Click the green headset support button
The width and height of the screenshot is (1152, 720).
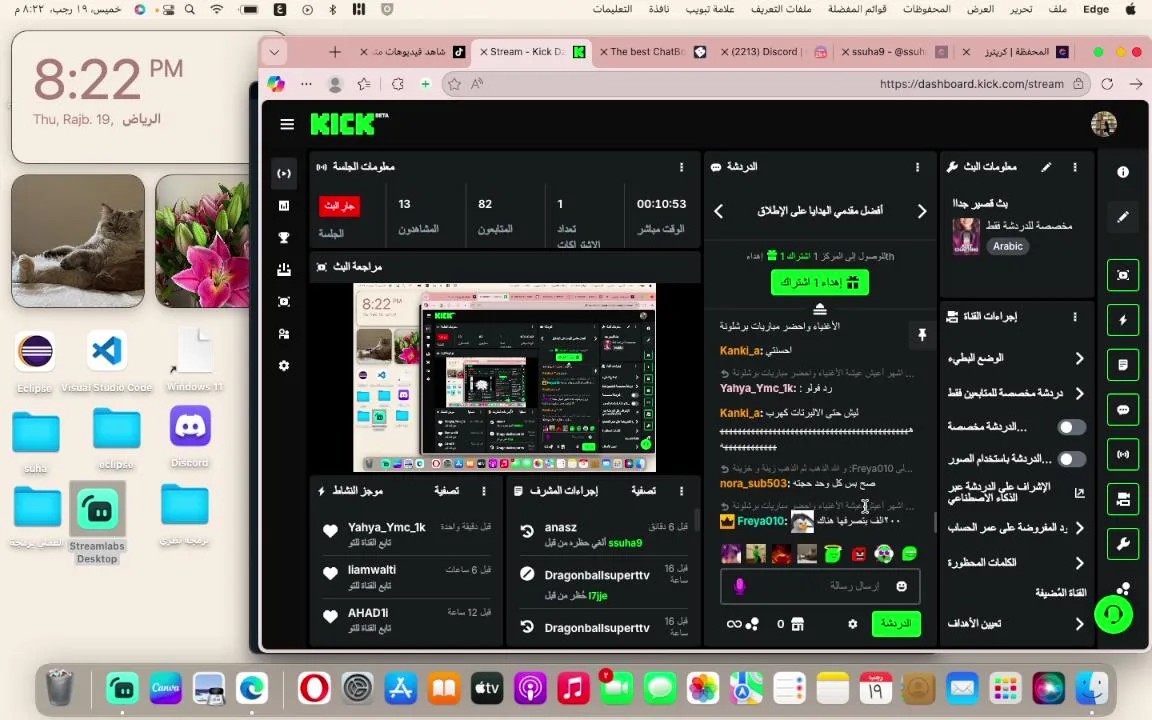click(x=1114, y=613)
